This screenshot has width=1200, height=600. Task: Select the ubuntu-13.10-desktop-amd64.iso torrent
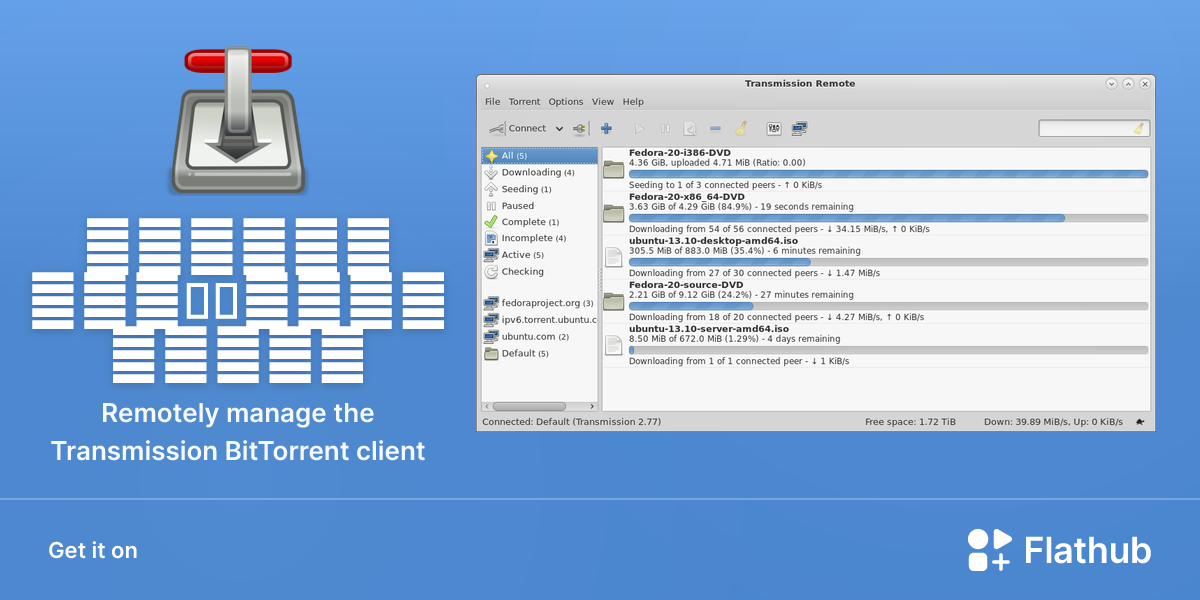(x=876, y=257)
